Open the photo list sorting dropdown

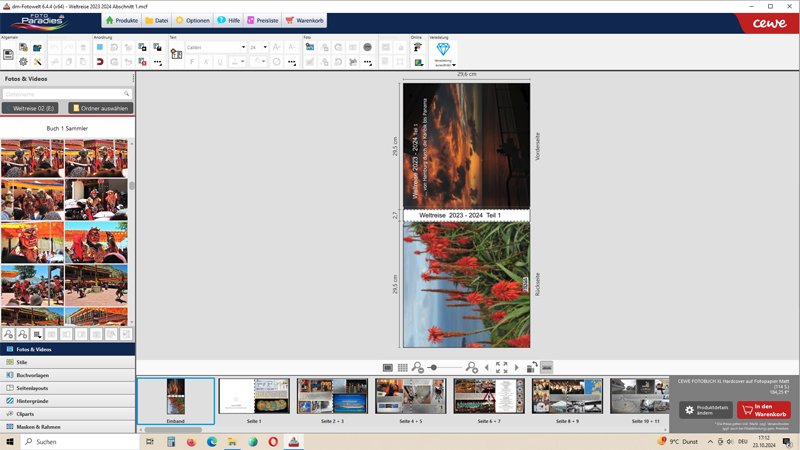(x=37, y=334)
